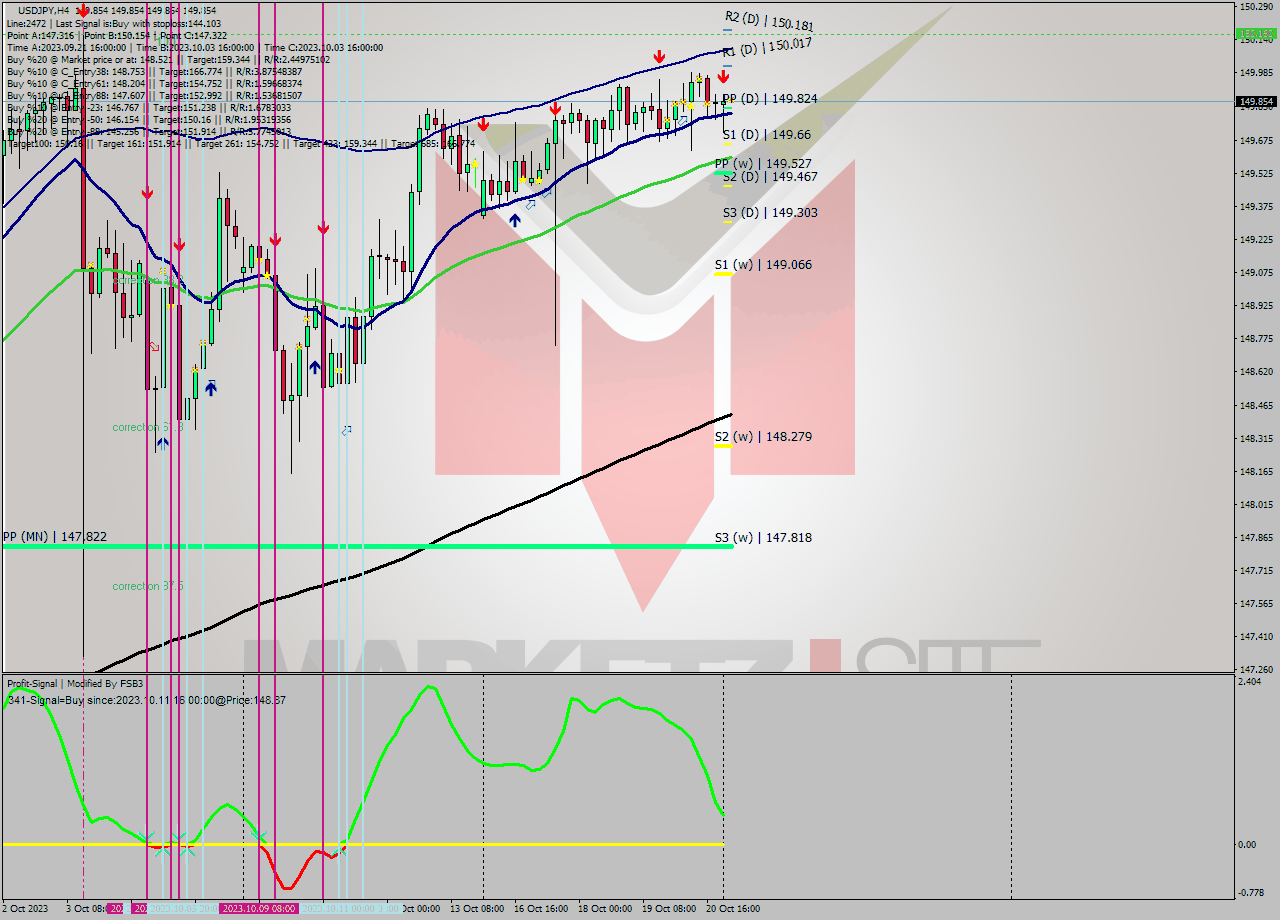Select the red sell arrow above the rightmost candles
The image size is (1280, 920).
(723, 77)
